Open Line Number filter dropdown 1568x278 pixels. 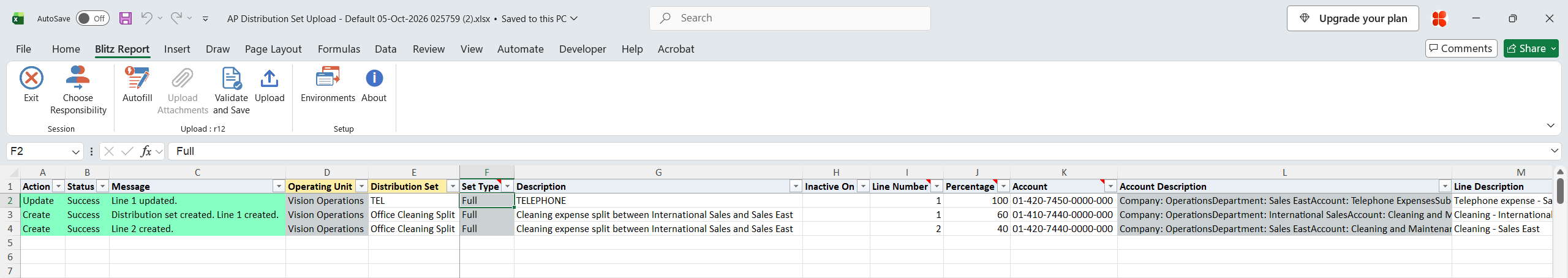point(937,186)
